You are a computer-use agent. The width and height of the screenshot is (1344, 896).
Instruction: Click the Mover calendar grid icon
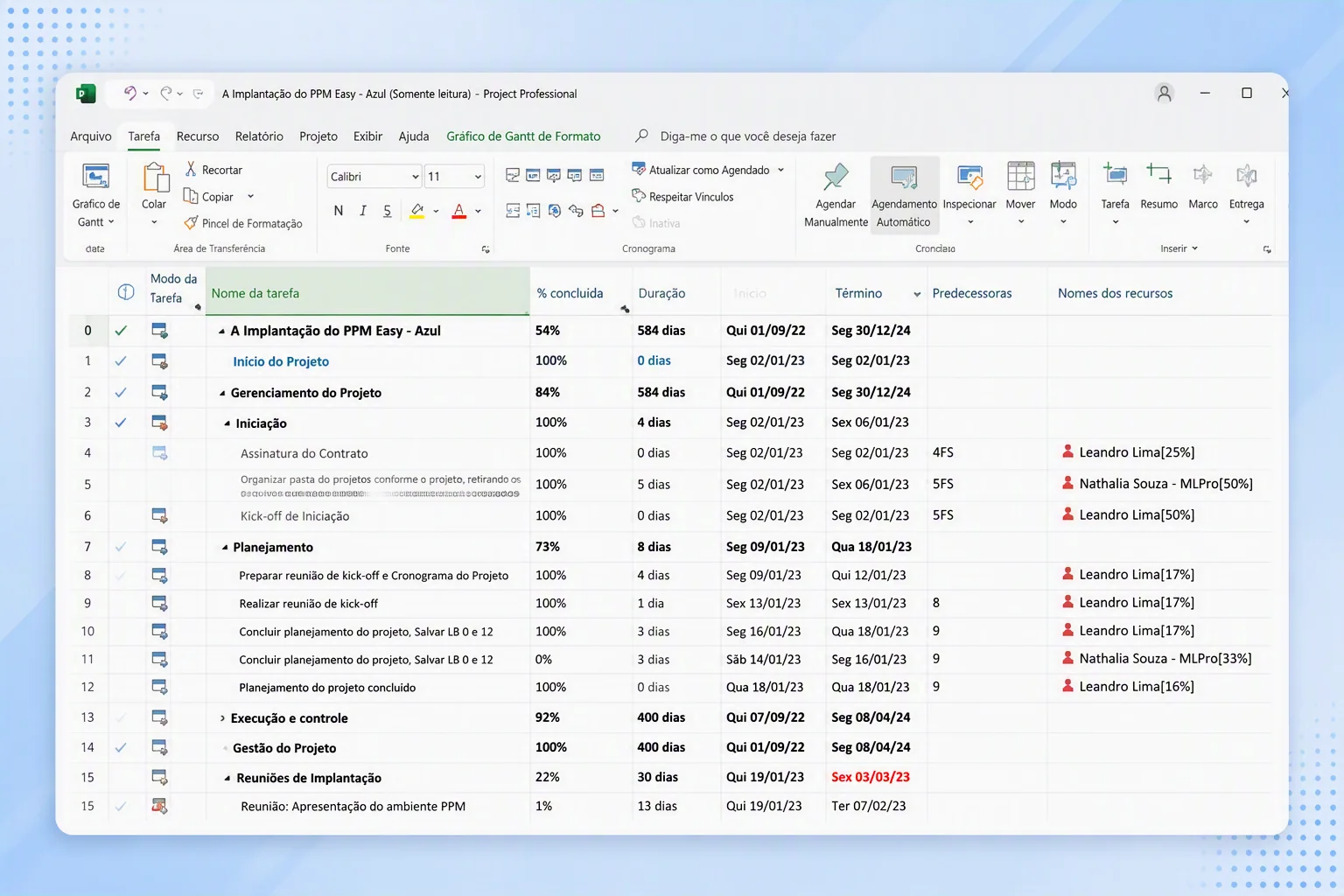pyautogui.click(x=1020, y=177)
